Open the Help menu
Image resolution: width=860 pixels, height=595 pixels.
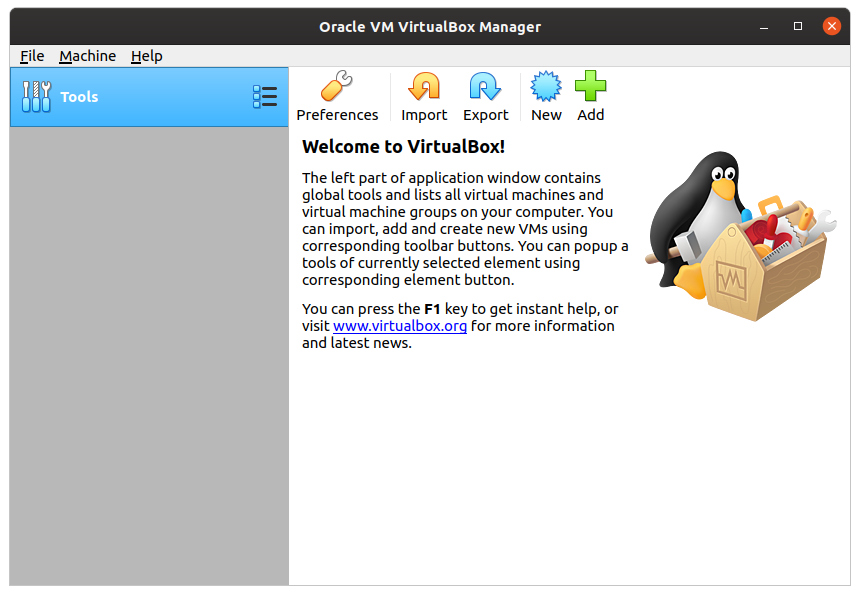(x=146, y=56)
